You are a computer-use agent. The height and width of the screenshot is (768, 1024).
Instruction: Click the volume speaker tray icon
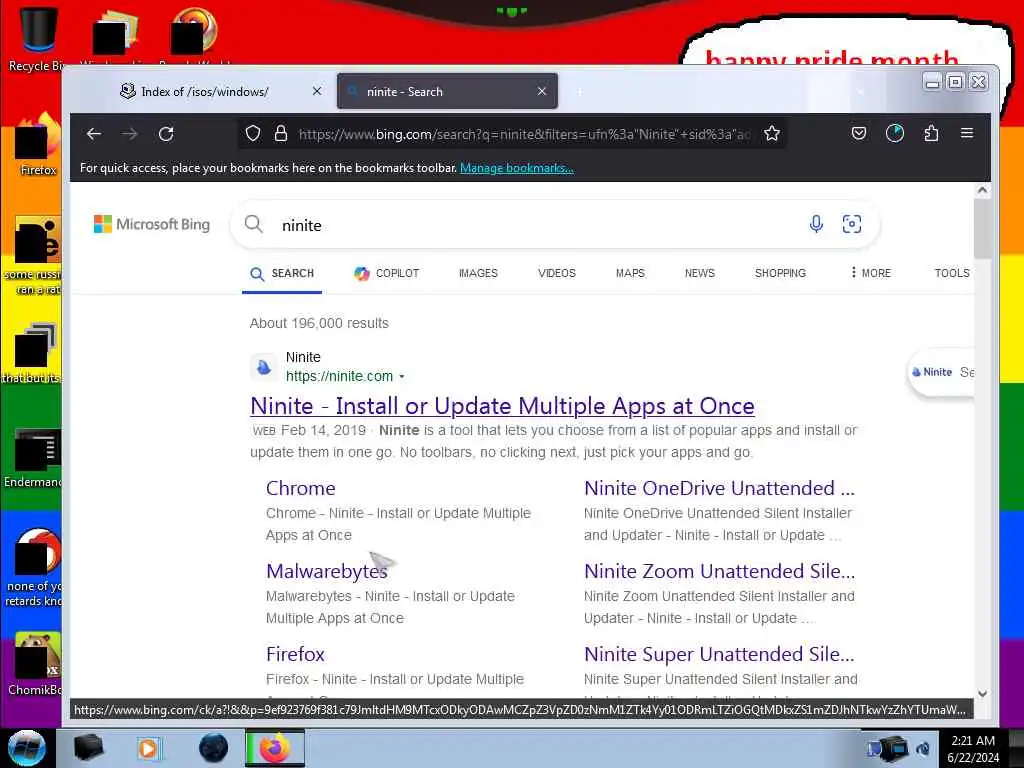923,748
